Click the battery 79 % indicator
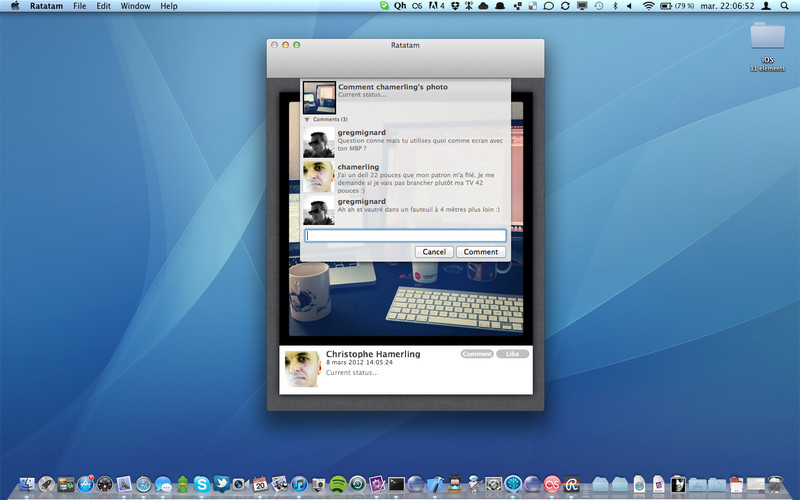Image resolution: width=800 pixels, height=500 pixels. point(677,6)
